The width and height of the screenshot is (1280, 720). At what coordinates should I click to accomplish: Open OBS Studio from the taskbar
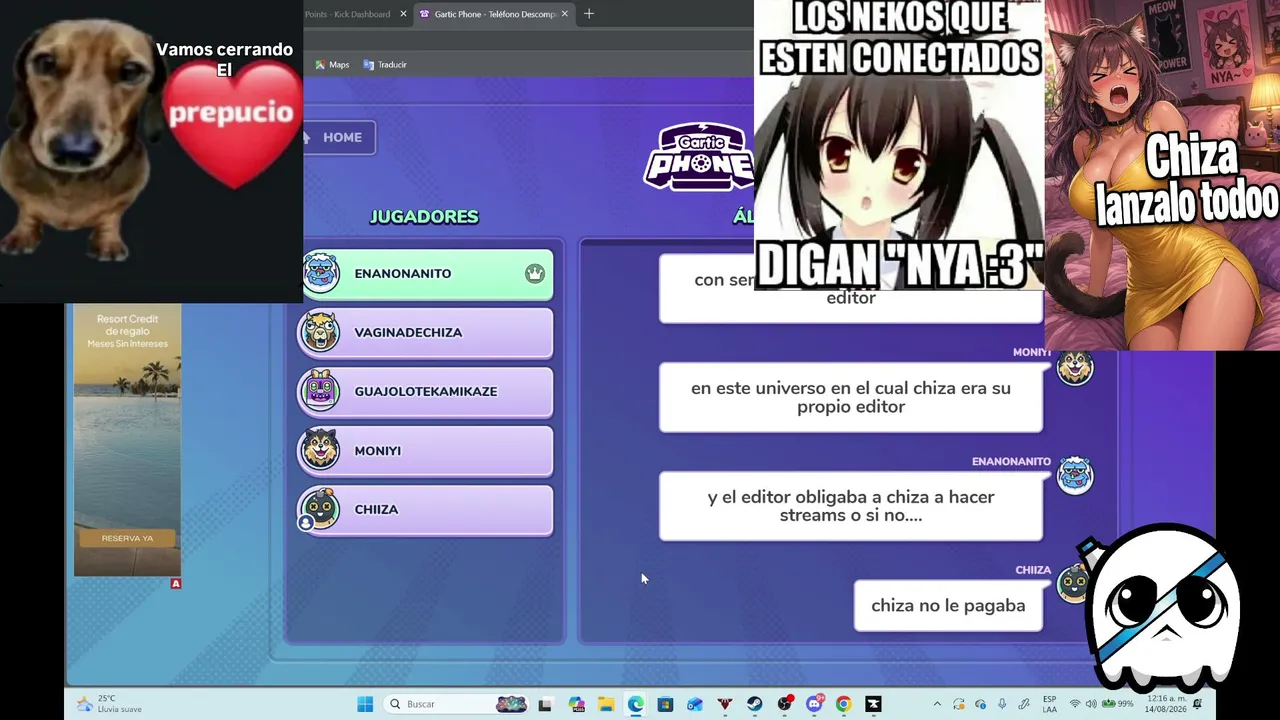point(785,704)
